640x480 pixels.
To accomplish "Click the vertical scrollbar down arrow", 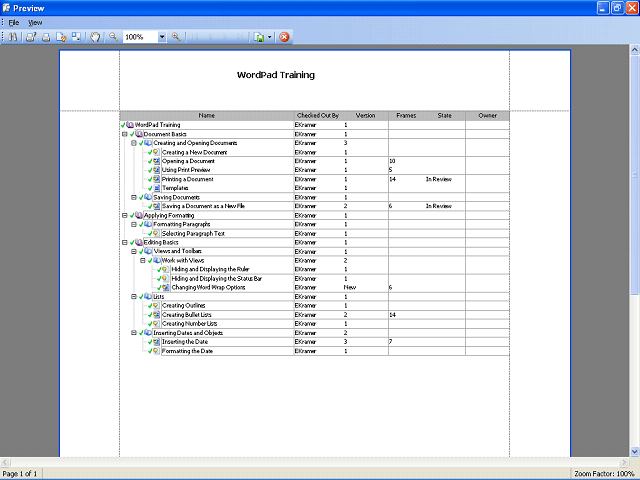I will point(635,451).
